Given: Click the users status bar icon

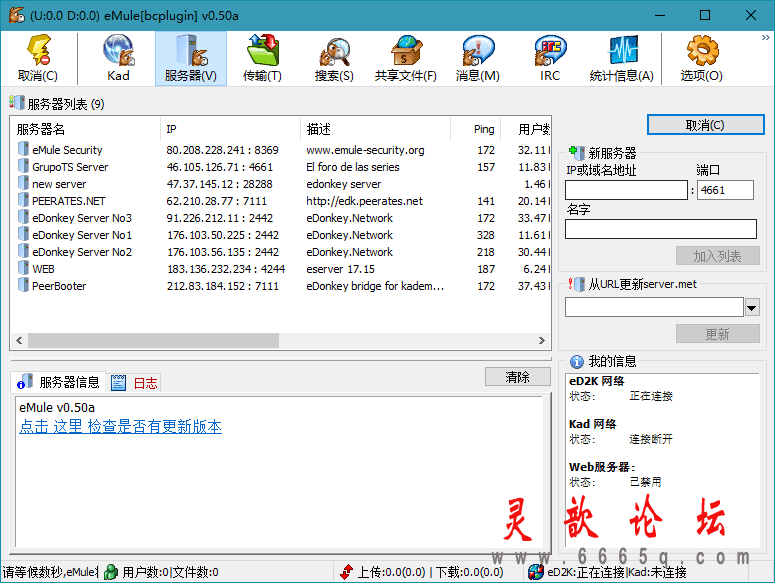Looking at the screenshot, I should pyautogui.click(x=111, y=572).
